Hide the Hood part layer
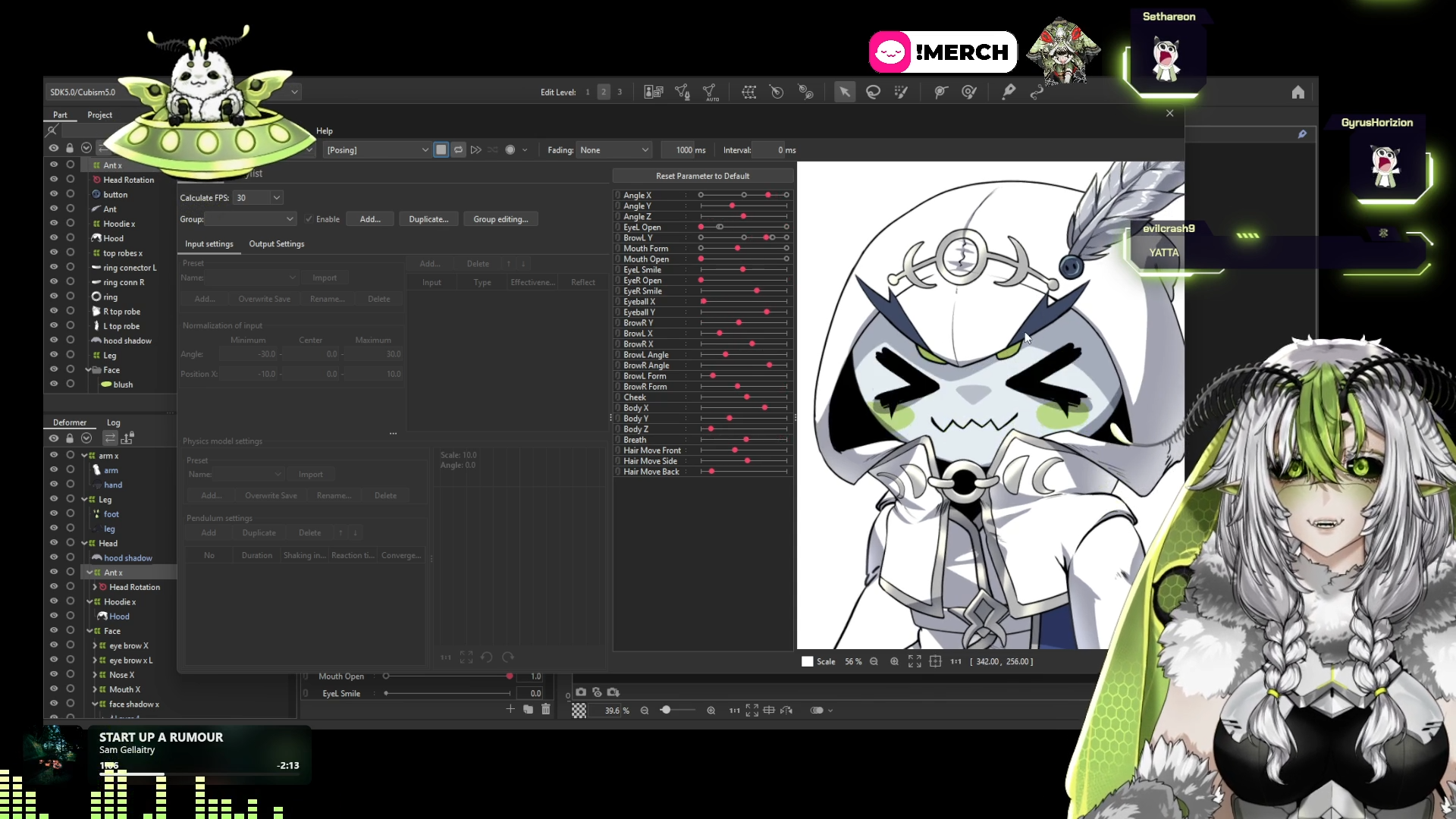The image size is (1456, 819). click(x=54, y=238)
